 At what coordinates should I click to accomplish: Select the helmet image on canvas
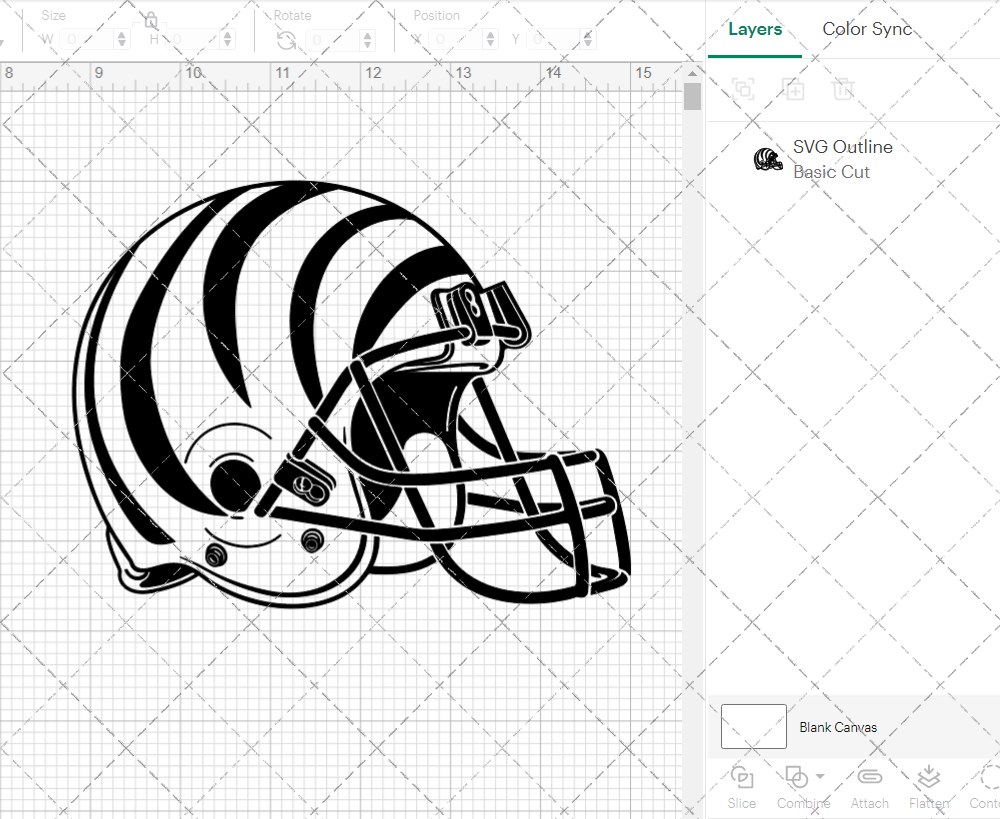(352, 394)
